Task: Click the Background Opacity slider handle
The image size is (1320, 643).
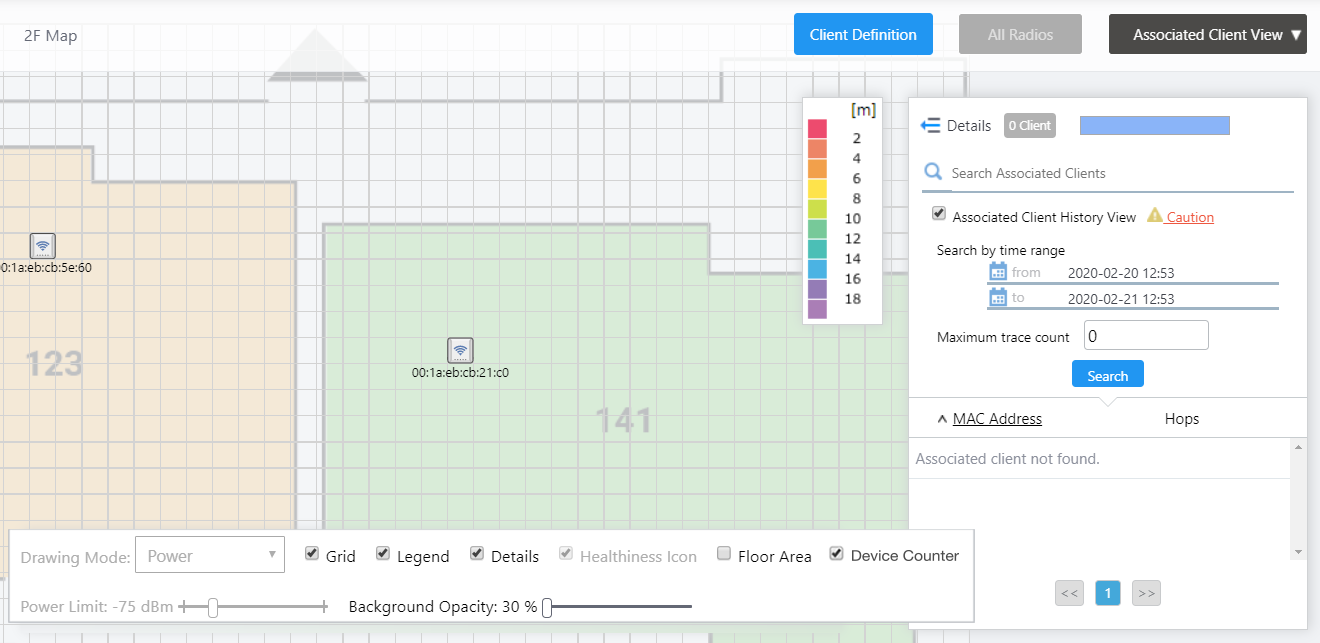Action: [547, 607]
